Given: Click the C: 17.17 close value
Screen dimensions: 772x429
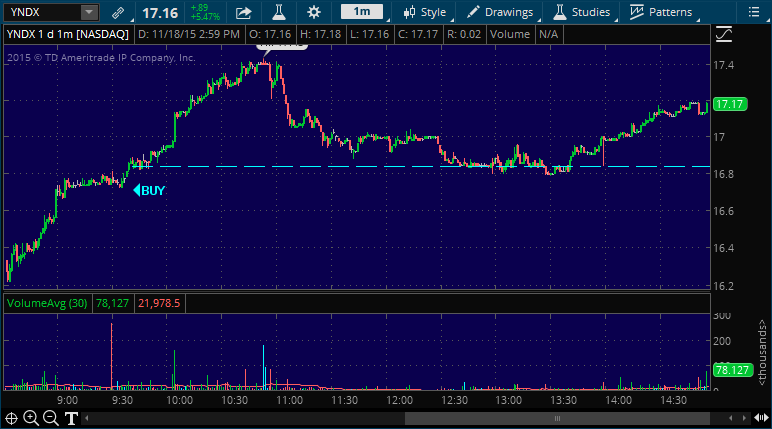Looking at the screenshot, I should click(x=418, y=34).
